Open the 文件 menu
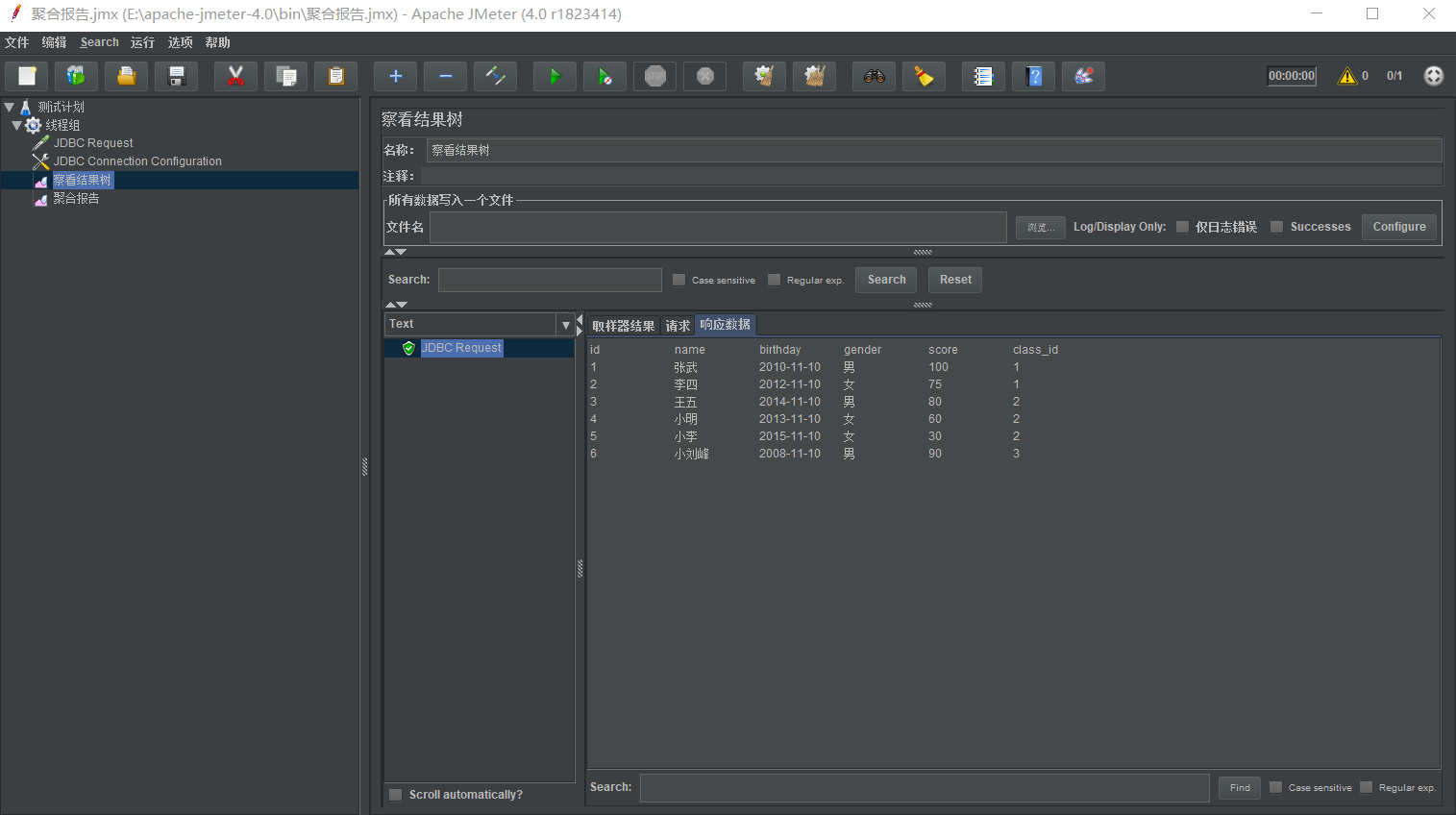Viewport: 1456px width, 815px height. 17,42
